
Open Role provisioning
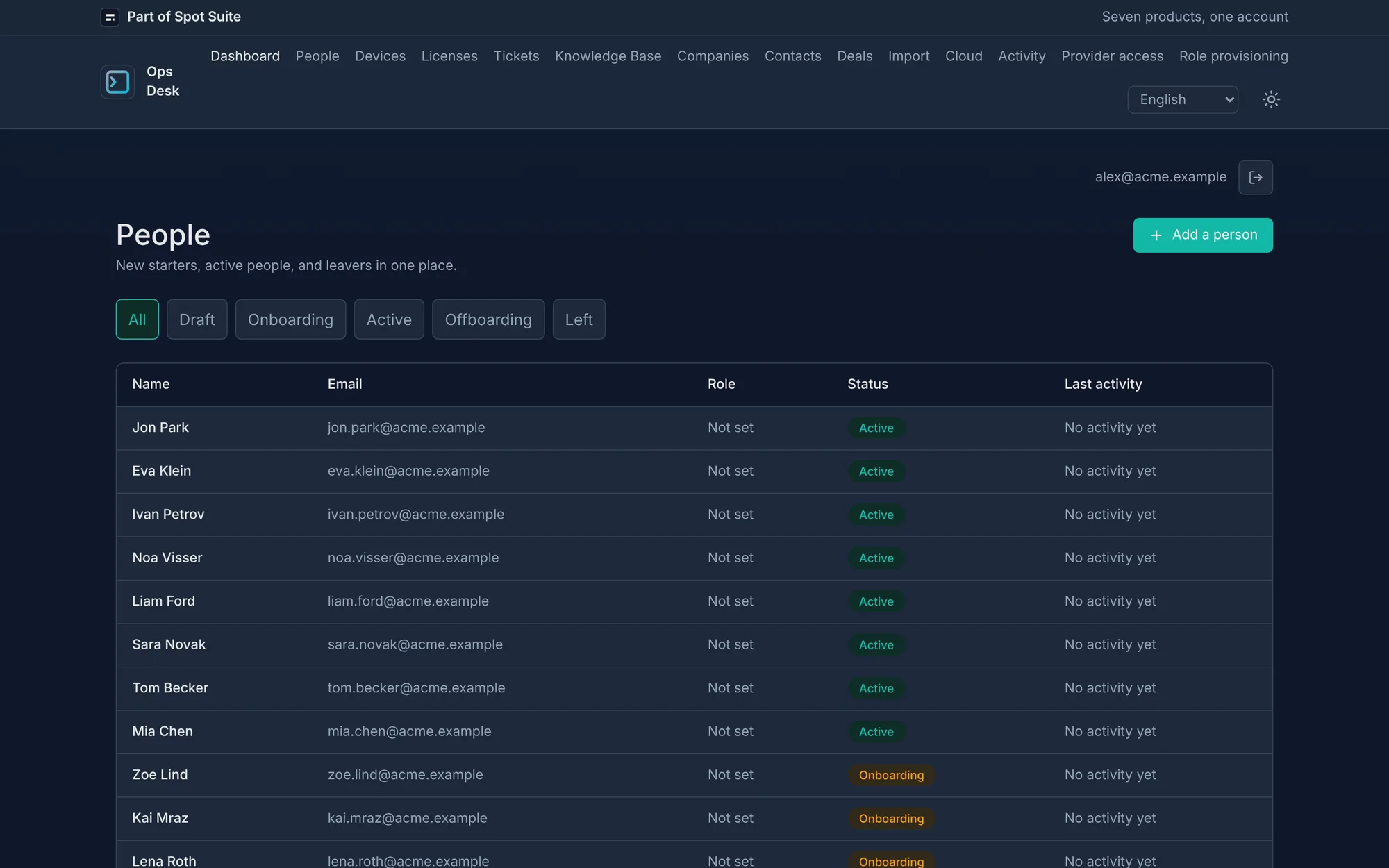1233,56
